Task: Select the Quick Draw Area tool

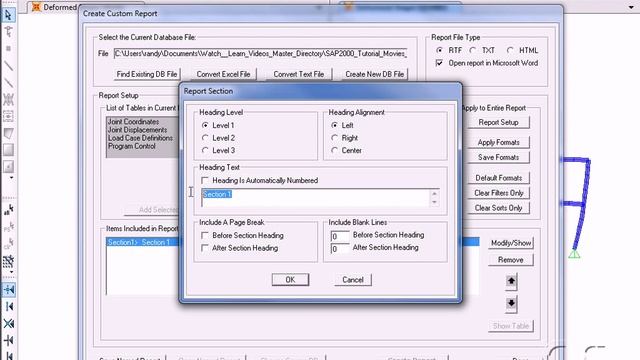Action: pos(8,167)
